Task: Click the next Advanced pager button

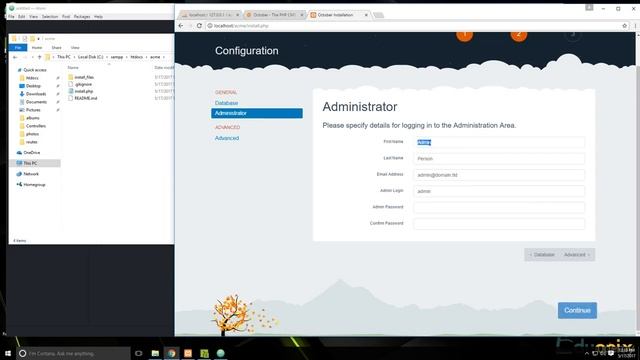Action: tap(577, 255)
